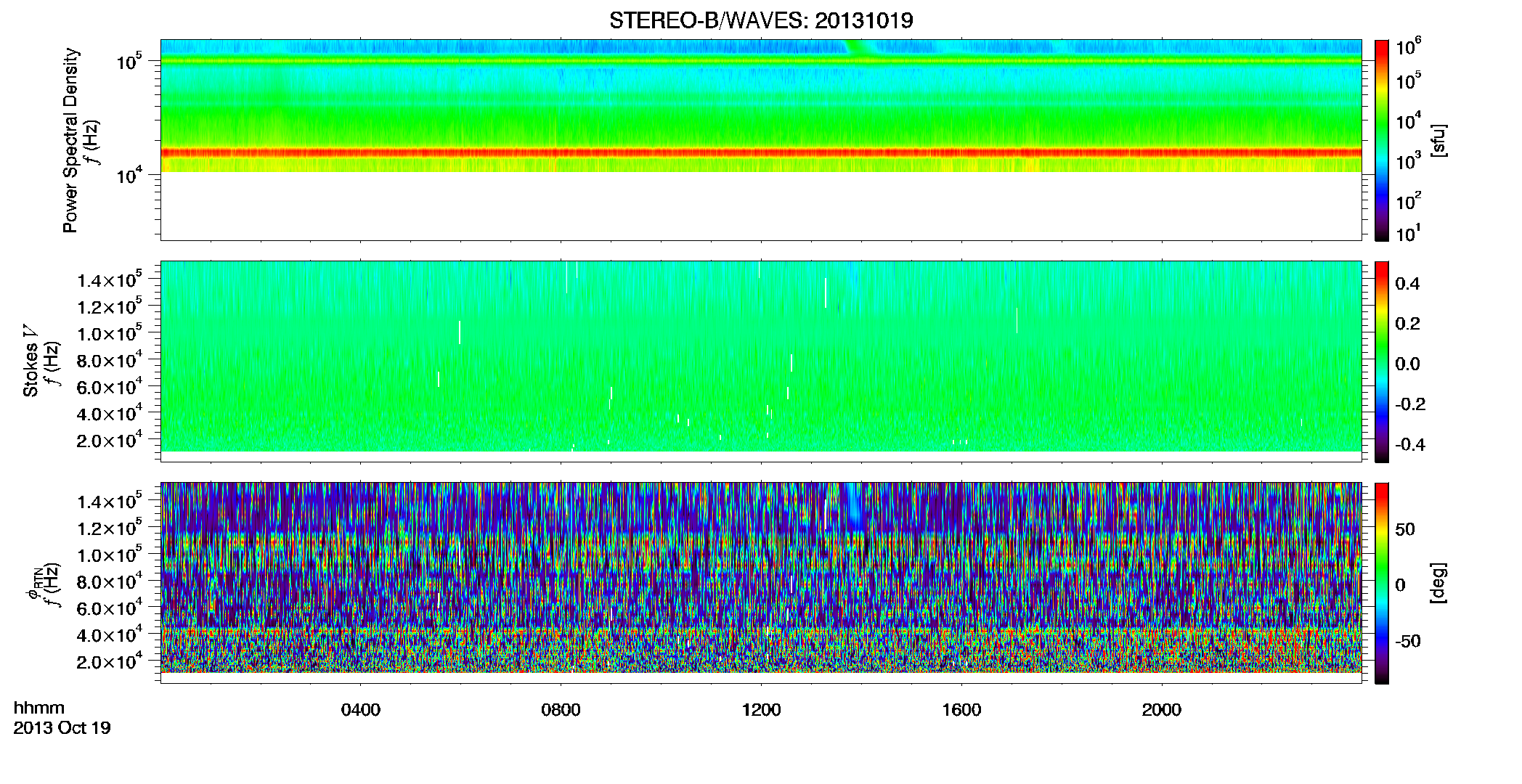Click the Power Spectral Density colorbar

(1381, 140)
